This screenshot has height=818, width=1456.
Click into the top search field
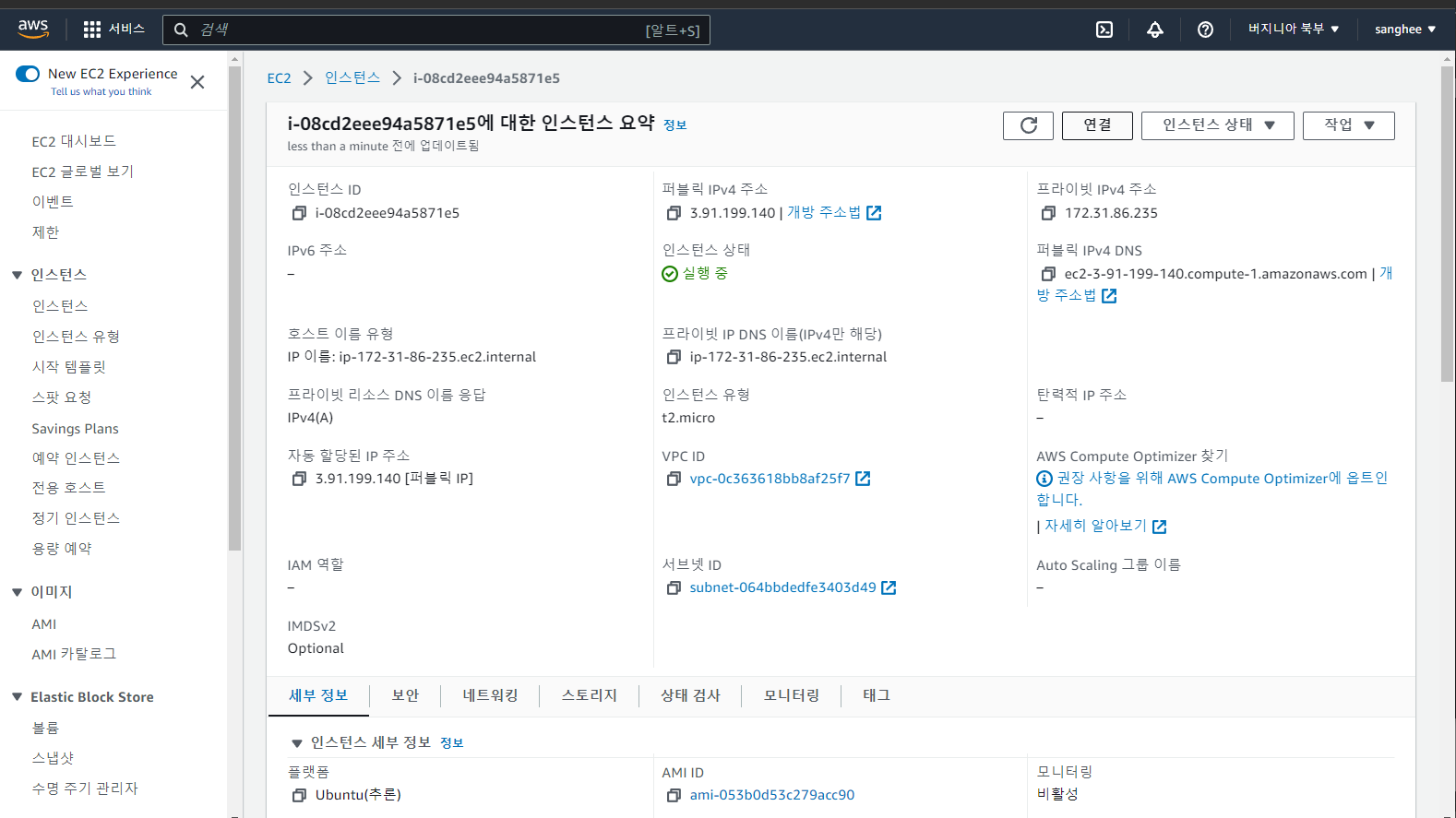(436, 30)
